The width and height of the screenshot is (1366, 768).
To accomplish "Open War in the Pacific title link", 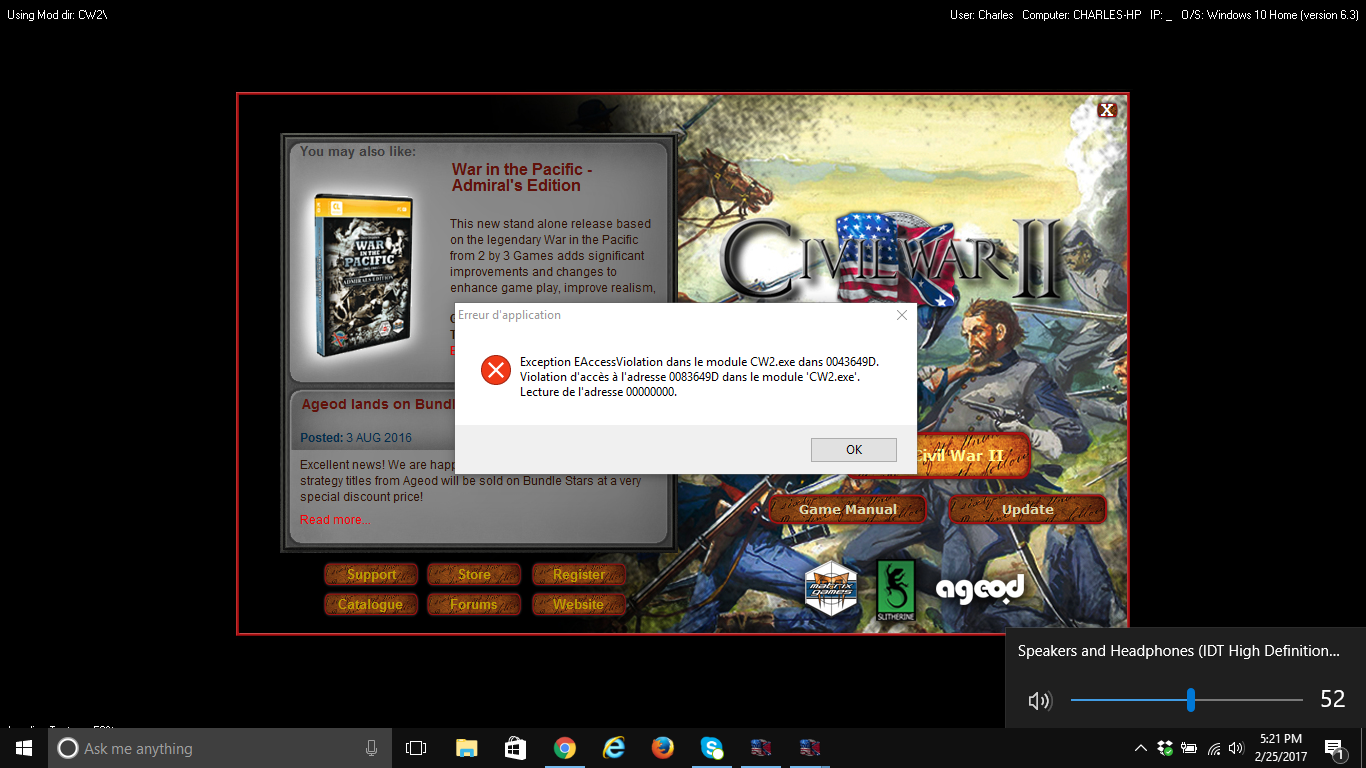I will pyautogui.click(x=522, y=177).
